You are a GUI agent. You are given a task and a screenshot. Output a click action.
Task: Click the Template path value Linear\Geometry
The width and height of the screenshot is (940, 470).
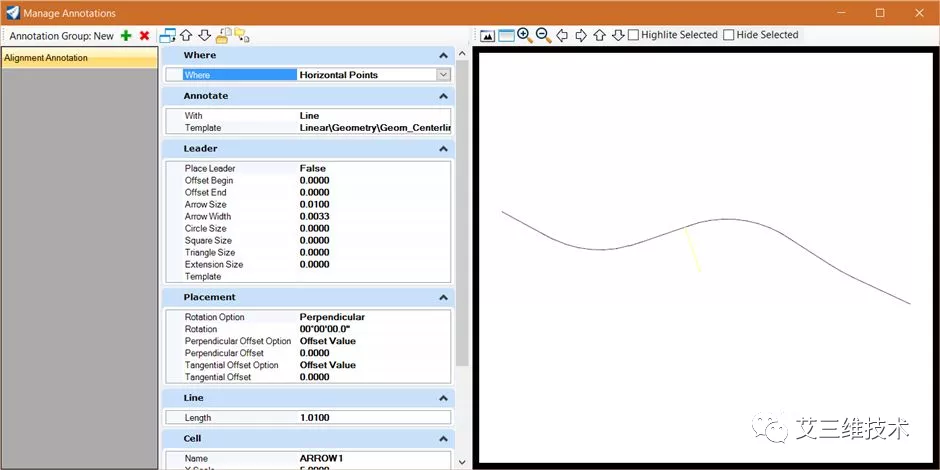(x=374, y=128)
